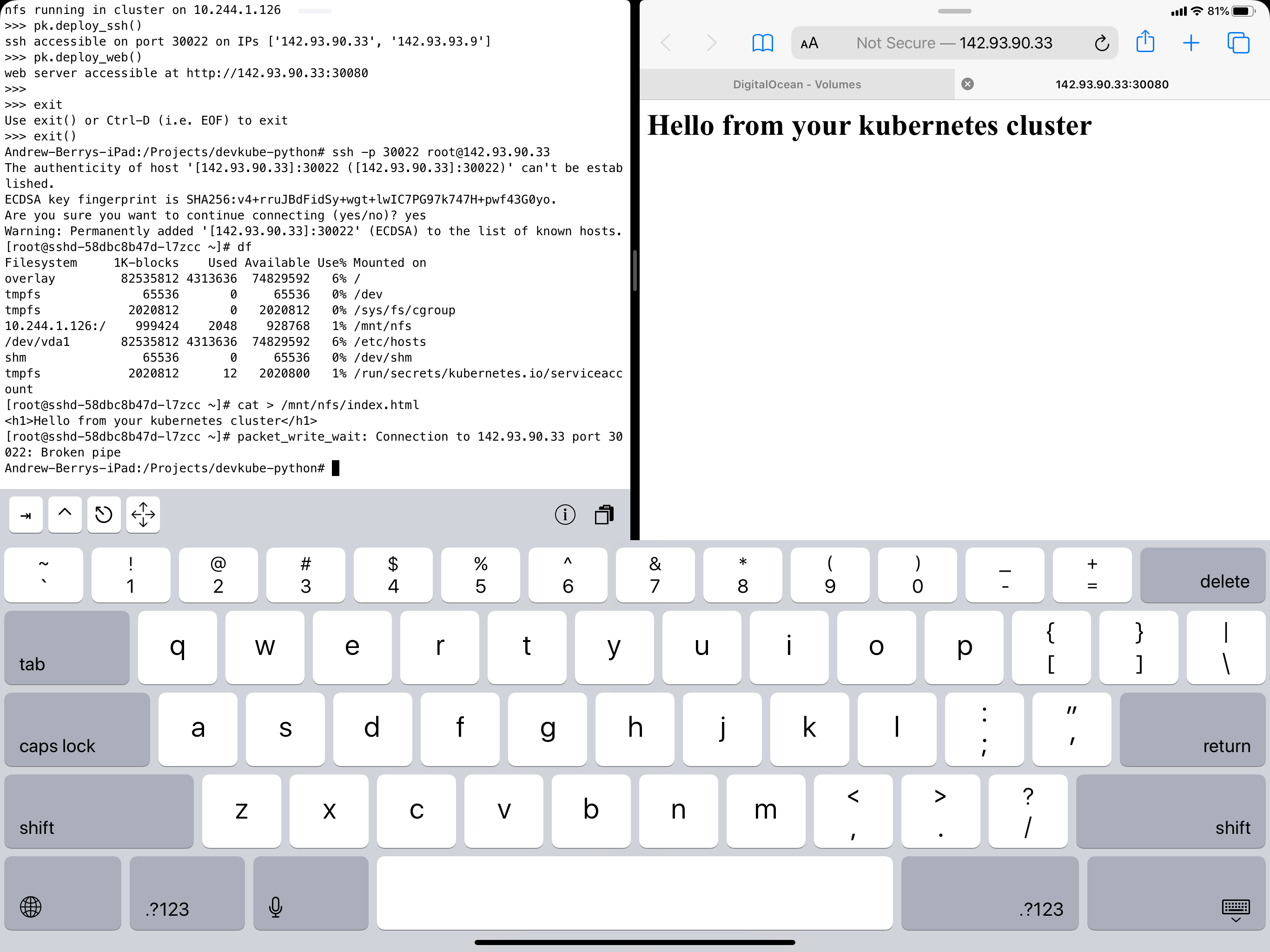Tap the split view divider handle
The image size is (1270, 952).
point(635,270)
